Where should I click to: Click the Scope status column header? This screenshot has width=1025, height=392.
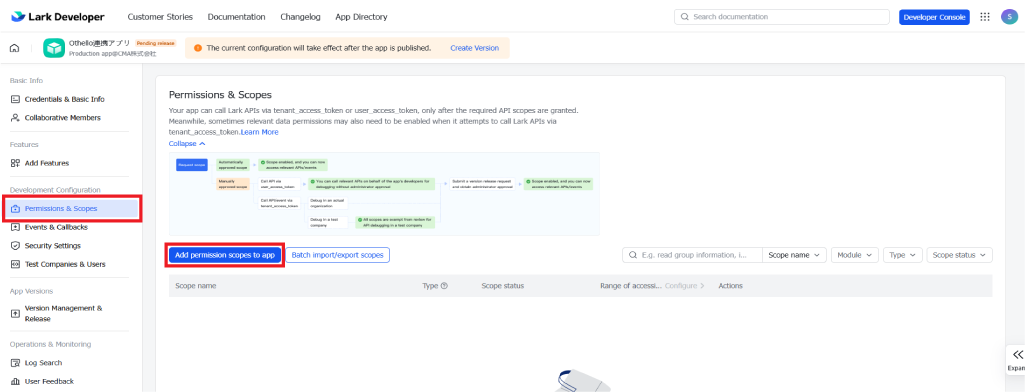503,286
